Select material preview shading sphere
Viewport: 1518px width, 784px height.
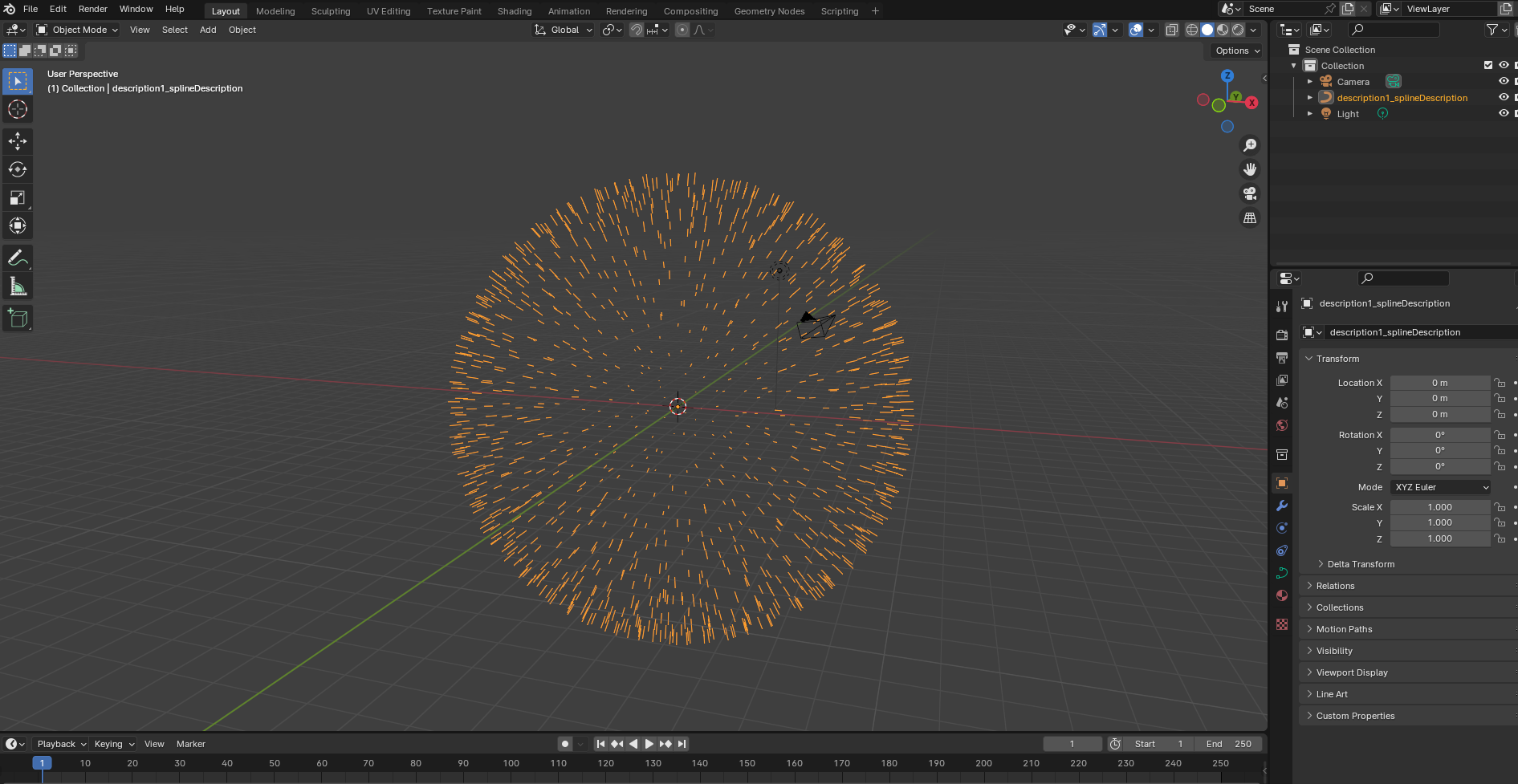[x=1223, y=30]
